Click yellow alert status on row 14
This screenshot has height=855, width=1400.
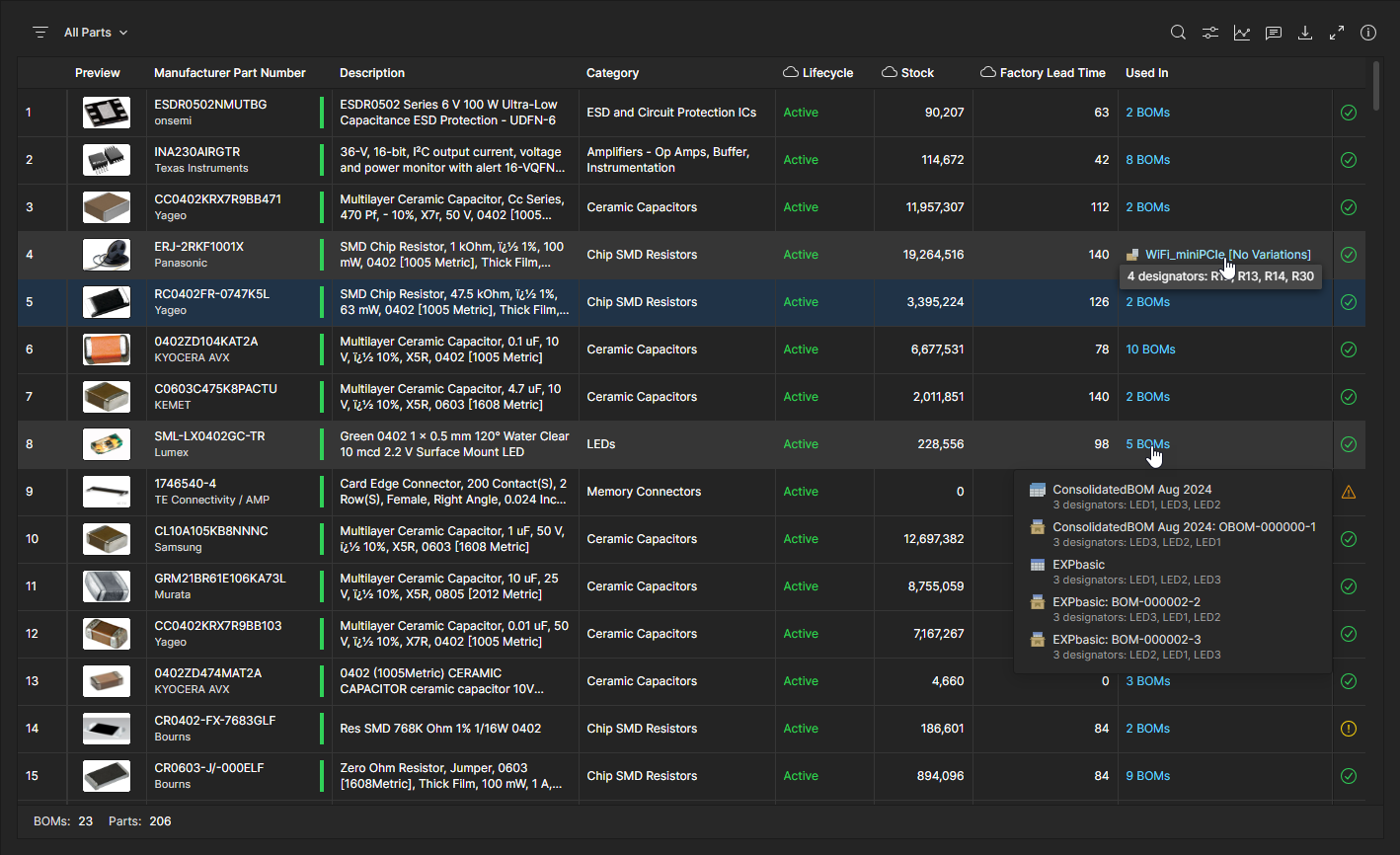point(1349,729)
